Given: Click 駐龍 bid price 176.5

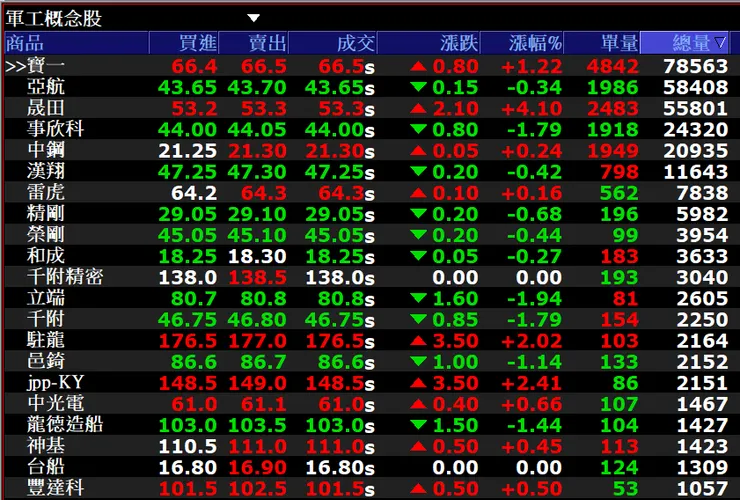Looking at the screenshot, I should point(187,340).
